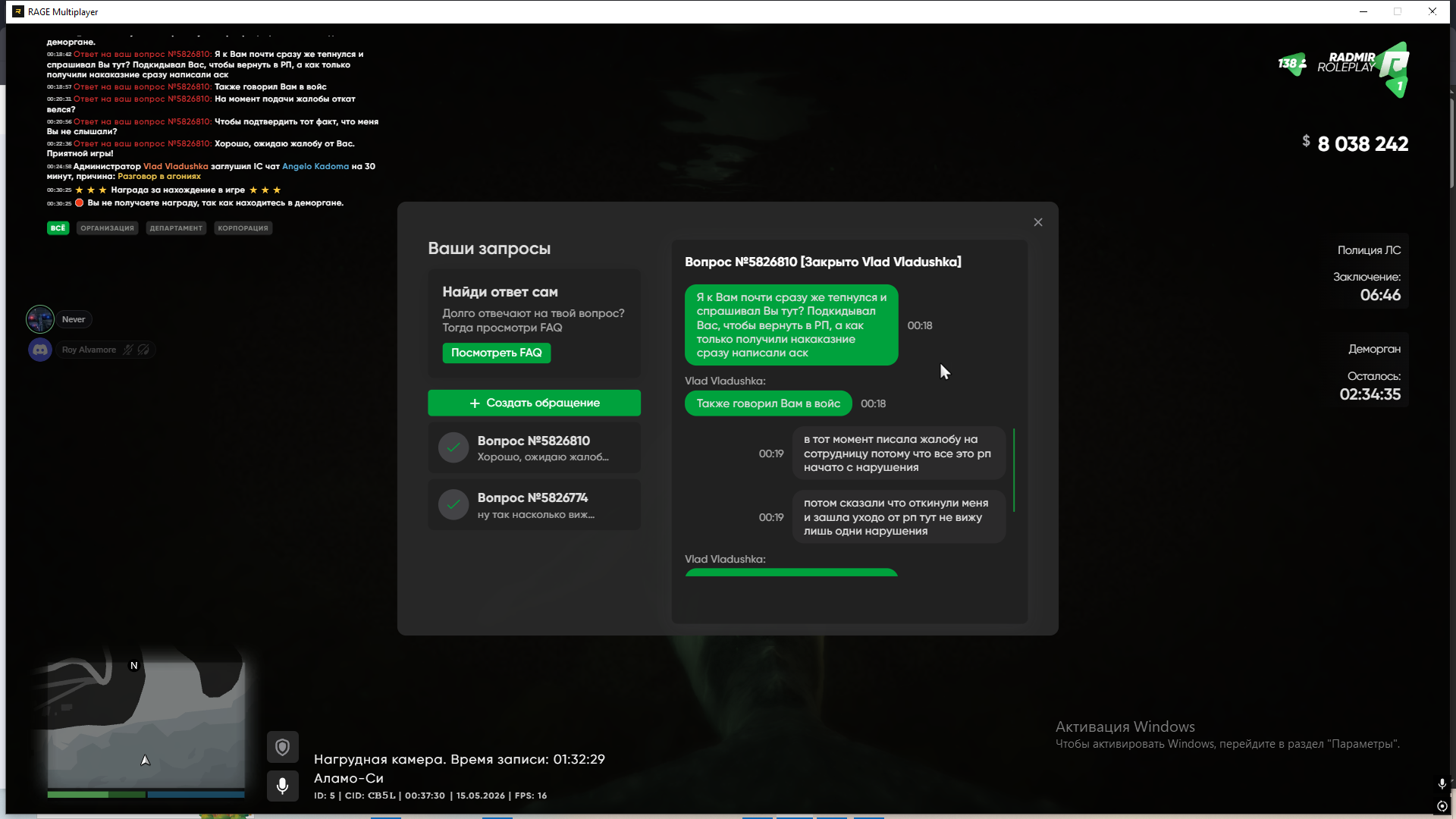Click the checkmark icon of Вопрос №5826774
This screenshot has height=819, width=1456.
453,504
